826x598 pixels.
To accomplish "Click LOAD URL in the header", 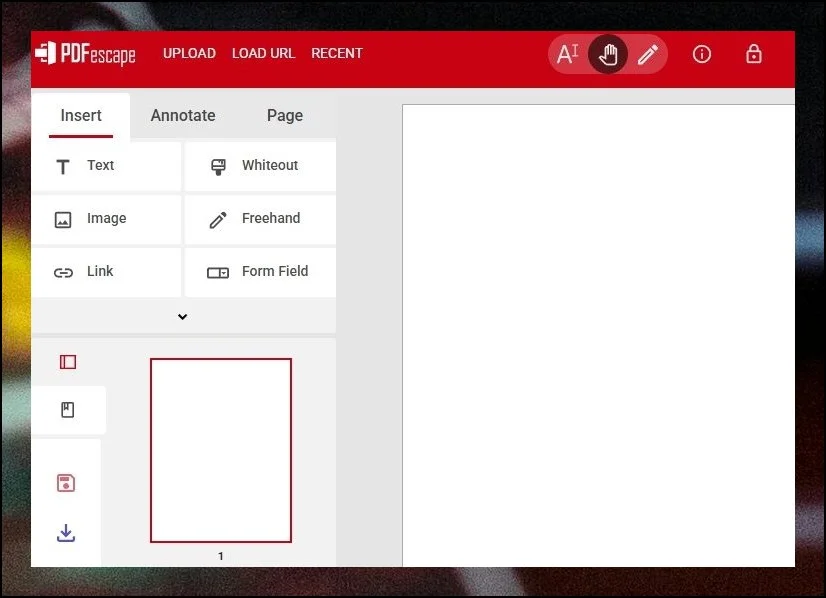I will [x=263, y=54].
